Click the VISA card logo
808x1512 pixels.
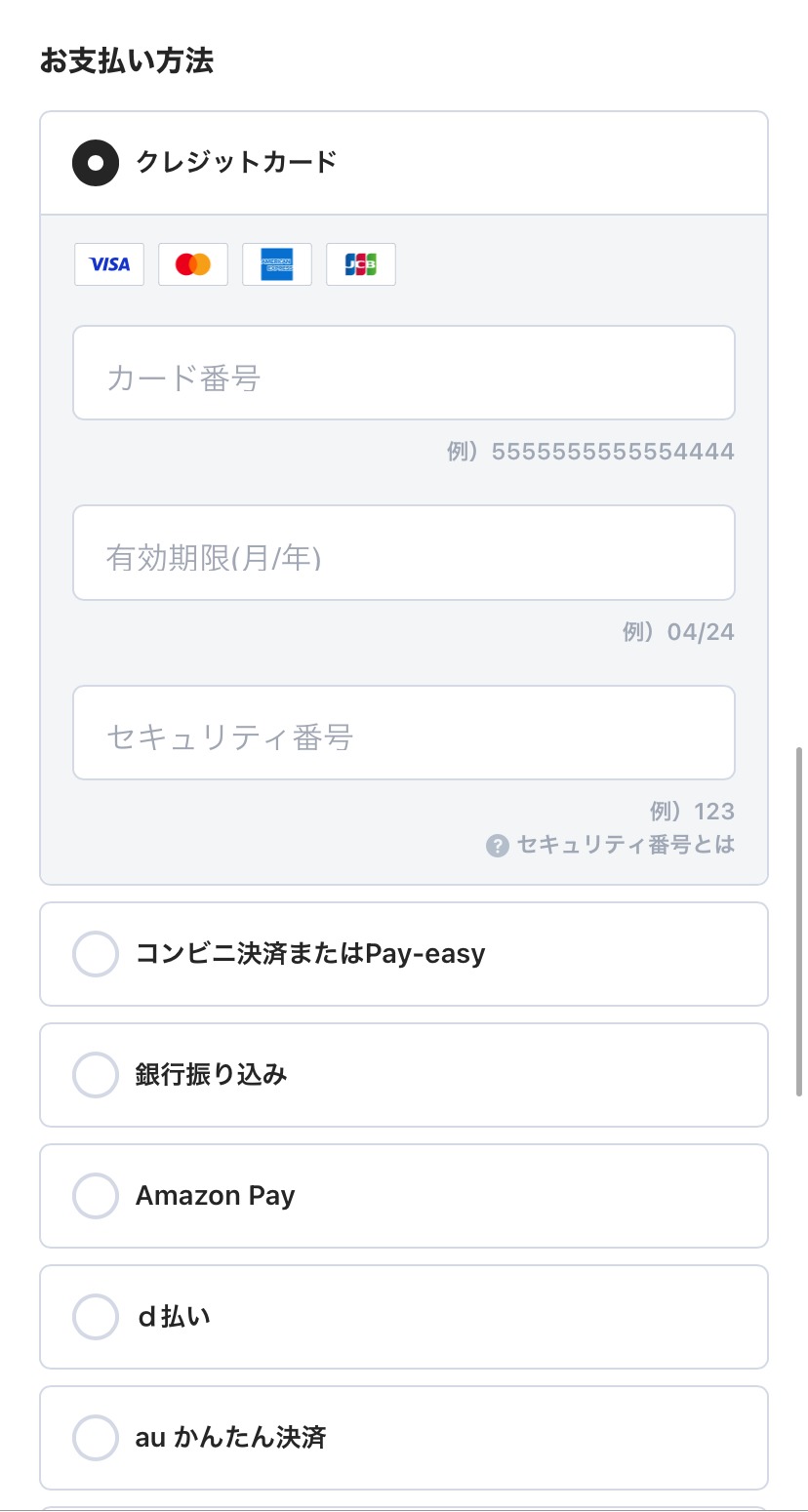109,264
